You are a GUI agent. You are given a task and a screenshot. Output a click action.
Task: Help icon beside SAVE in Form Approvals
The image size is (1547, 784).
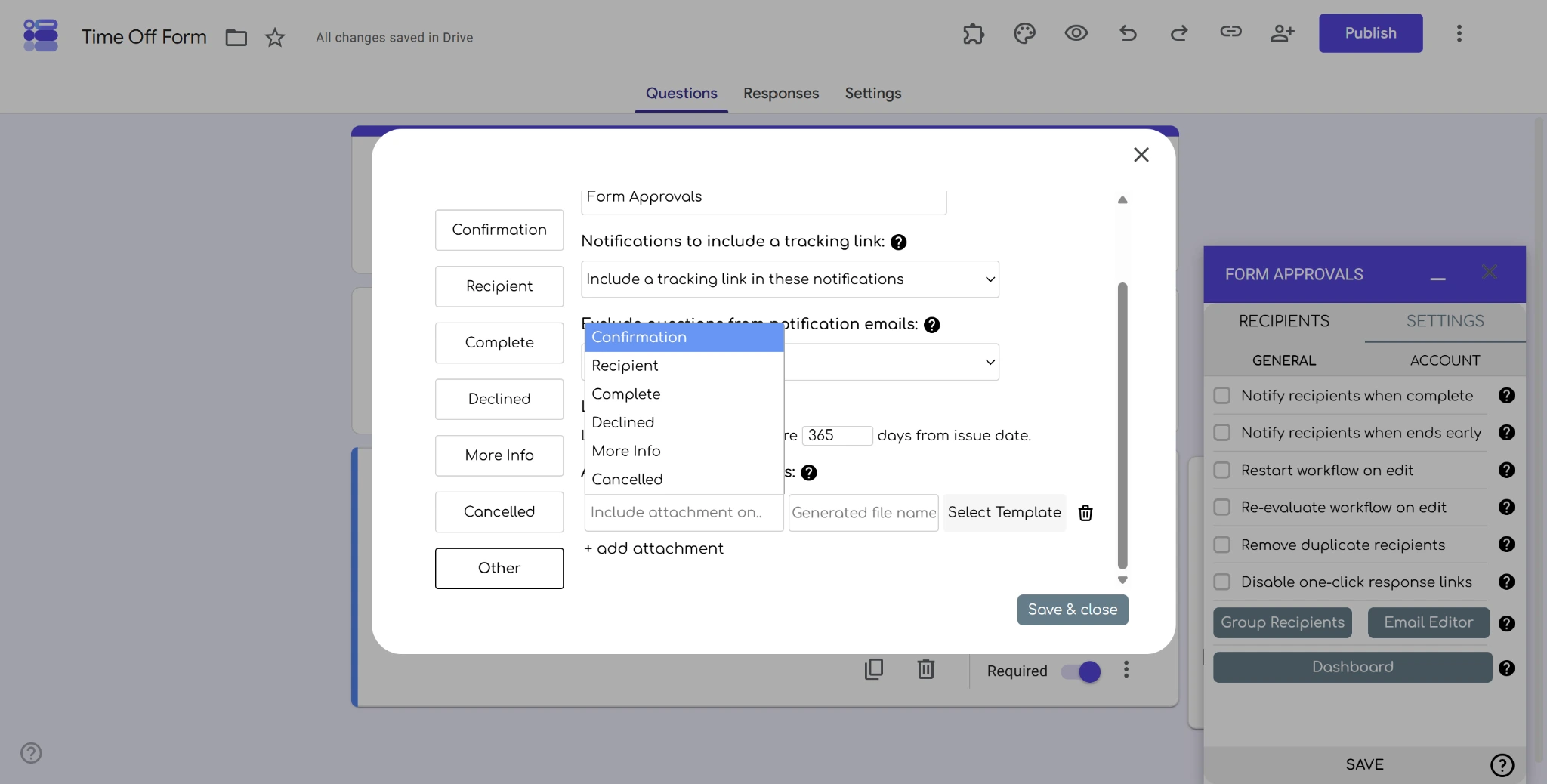1502,765
